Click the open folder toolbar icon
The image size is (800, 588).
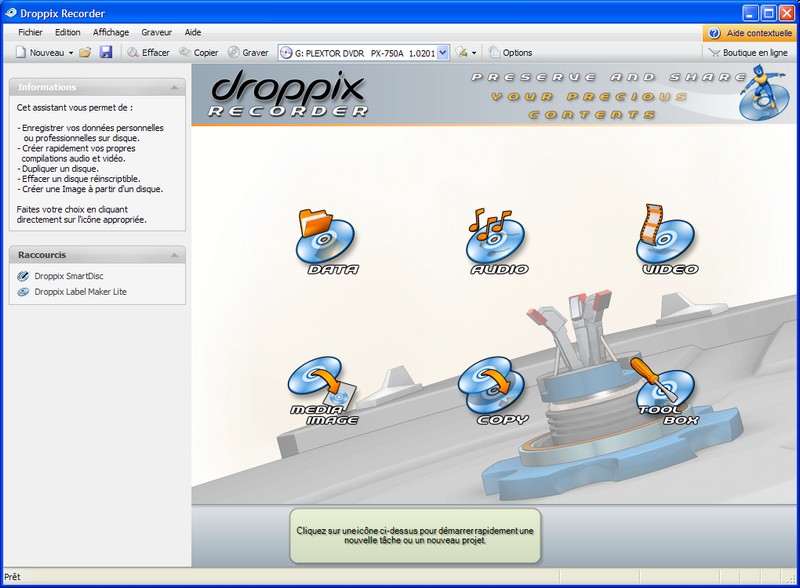pyautogui.click(x=85, y=52)
